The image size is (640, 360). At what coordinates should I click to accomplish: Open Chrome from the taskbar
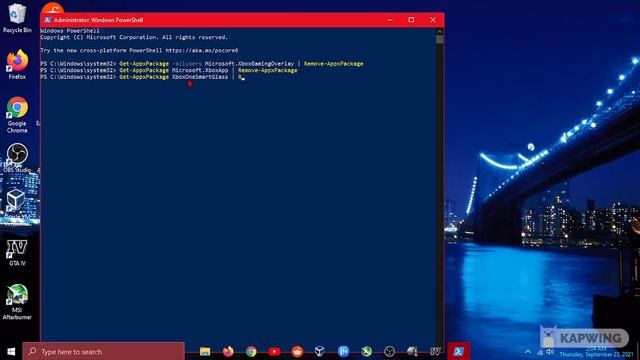(x=251, y=351)
